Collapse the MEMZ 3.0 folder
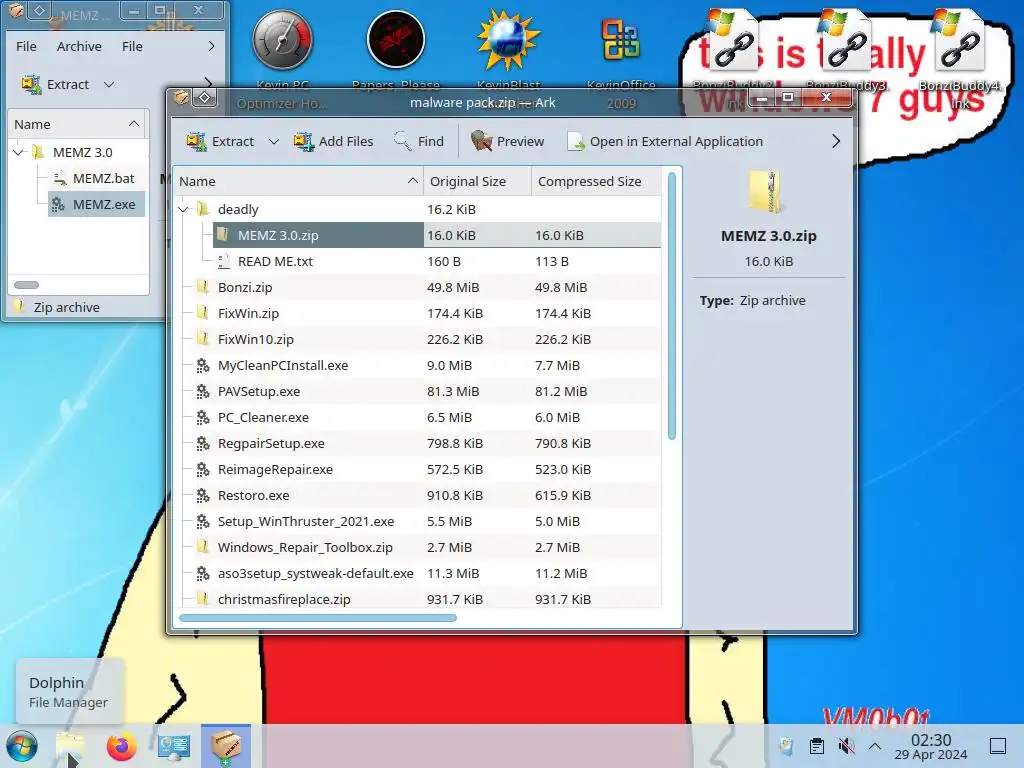The image size is (1024, 768). (19, 152)
